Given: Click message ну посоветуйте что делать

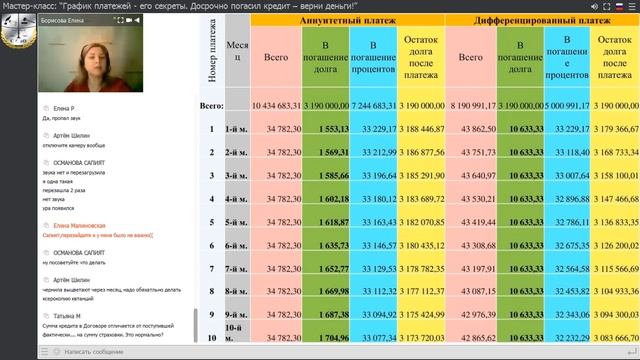Looking at the screenshot, I should pos(74,262).
